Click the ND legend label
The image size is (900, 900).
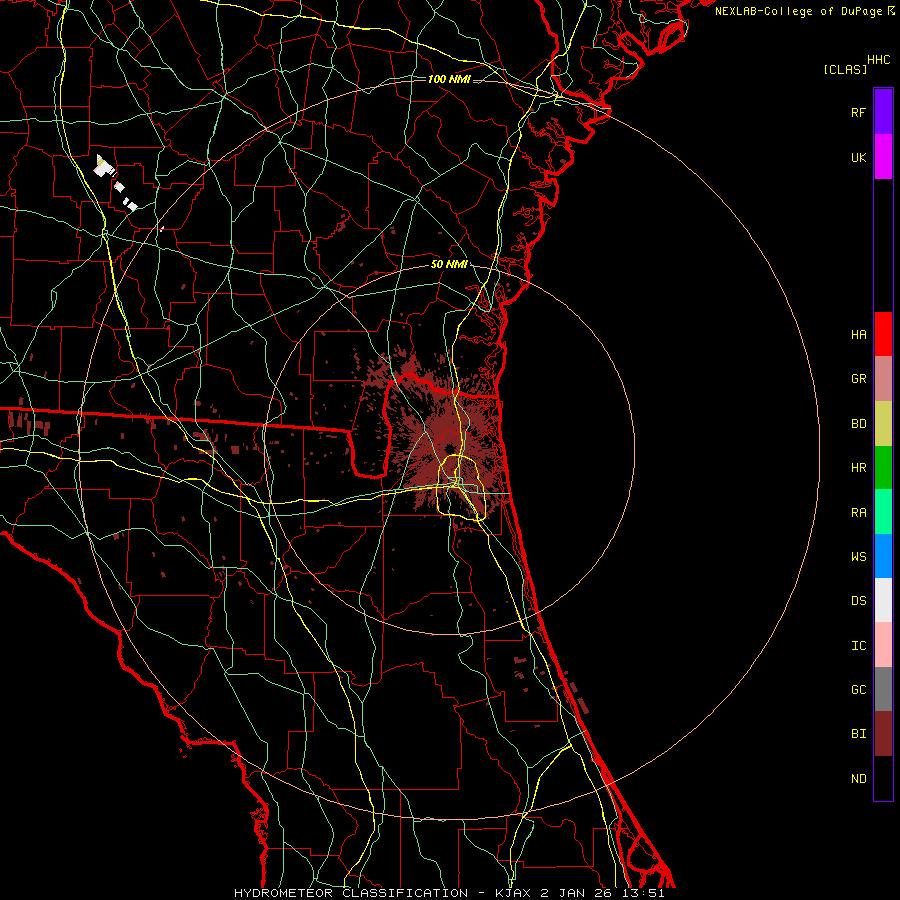(x=858, y=779)
